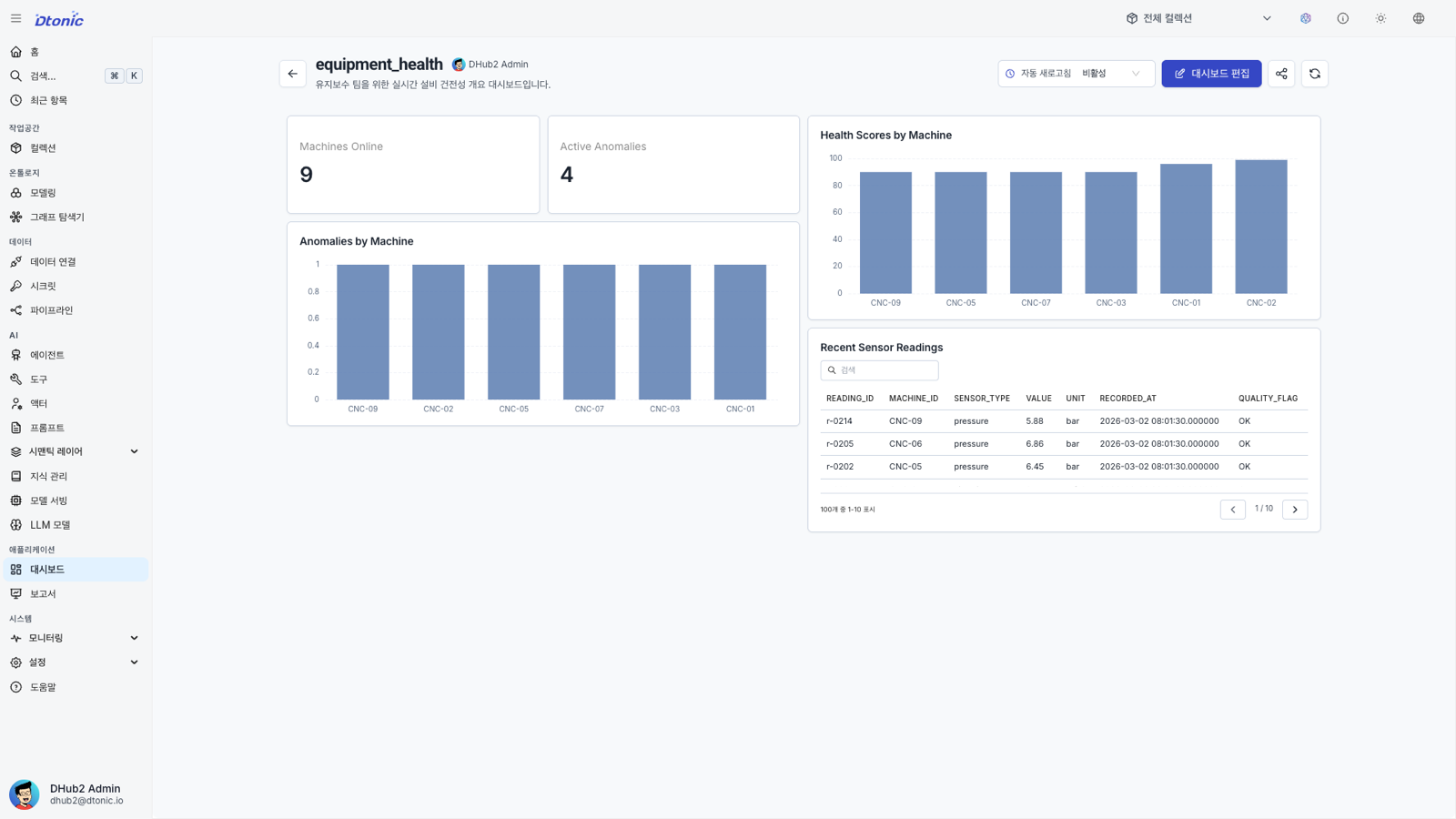Image resolution: width=1456 pixels, height=819 pixels.
Task: Open 보고서 in the sidebar
Action: (x=76, y=594)
